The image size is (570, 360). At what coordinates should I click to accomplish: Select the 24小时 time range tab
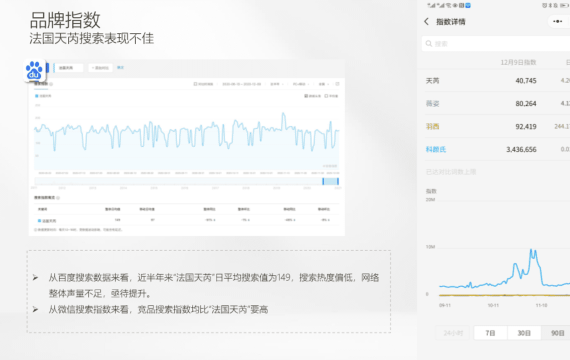tap(453, 333)
